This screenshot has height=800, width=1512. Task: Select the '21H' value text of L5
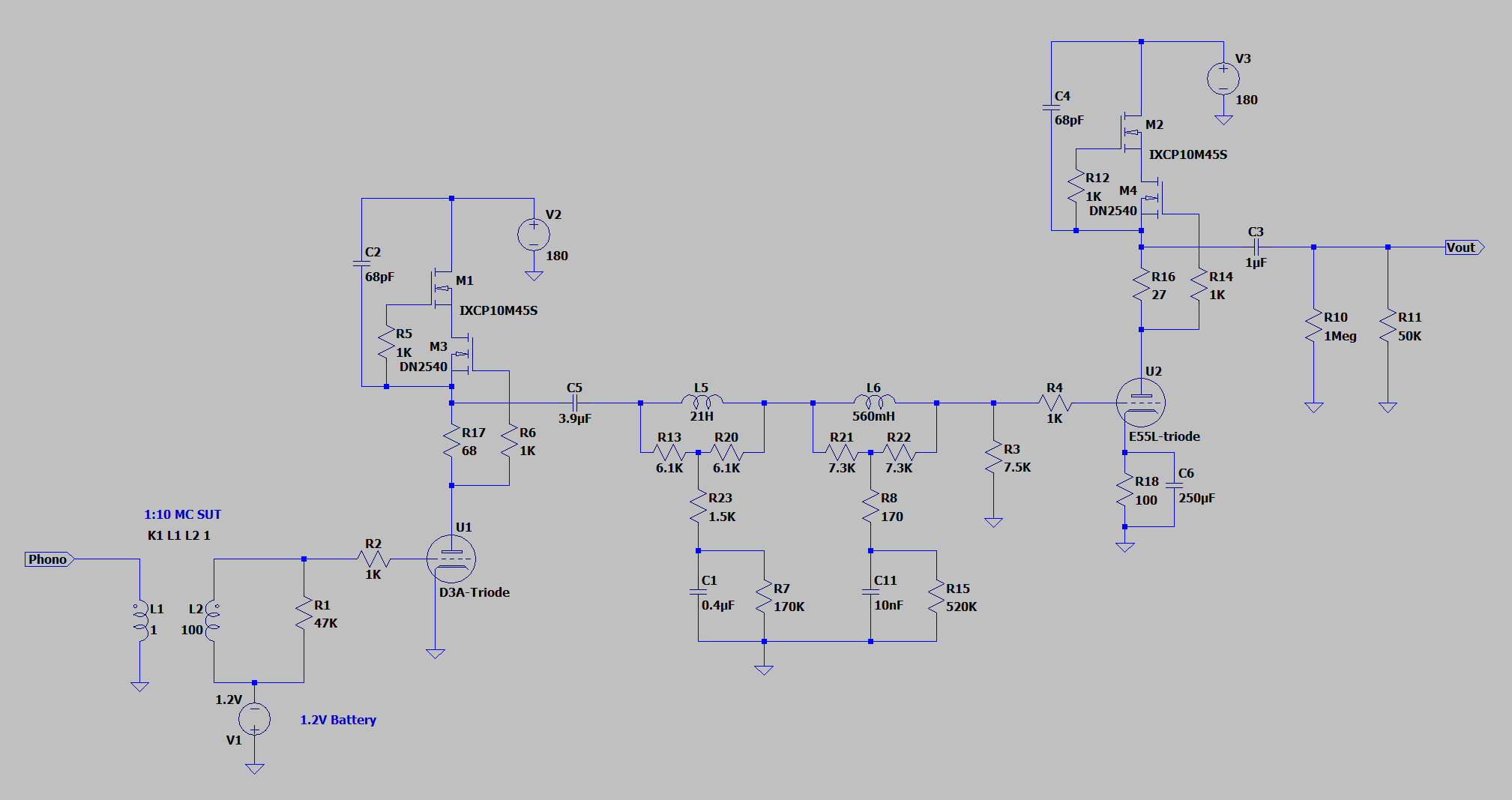click(702, 416)
